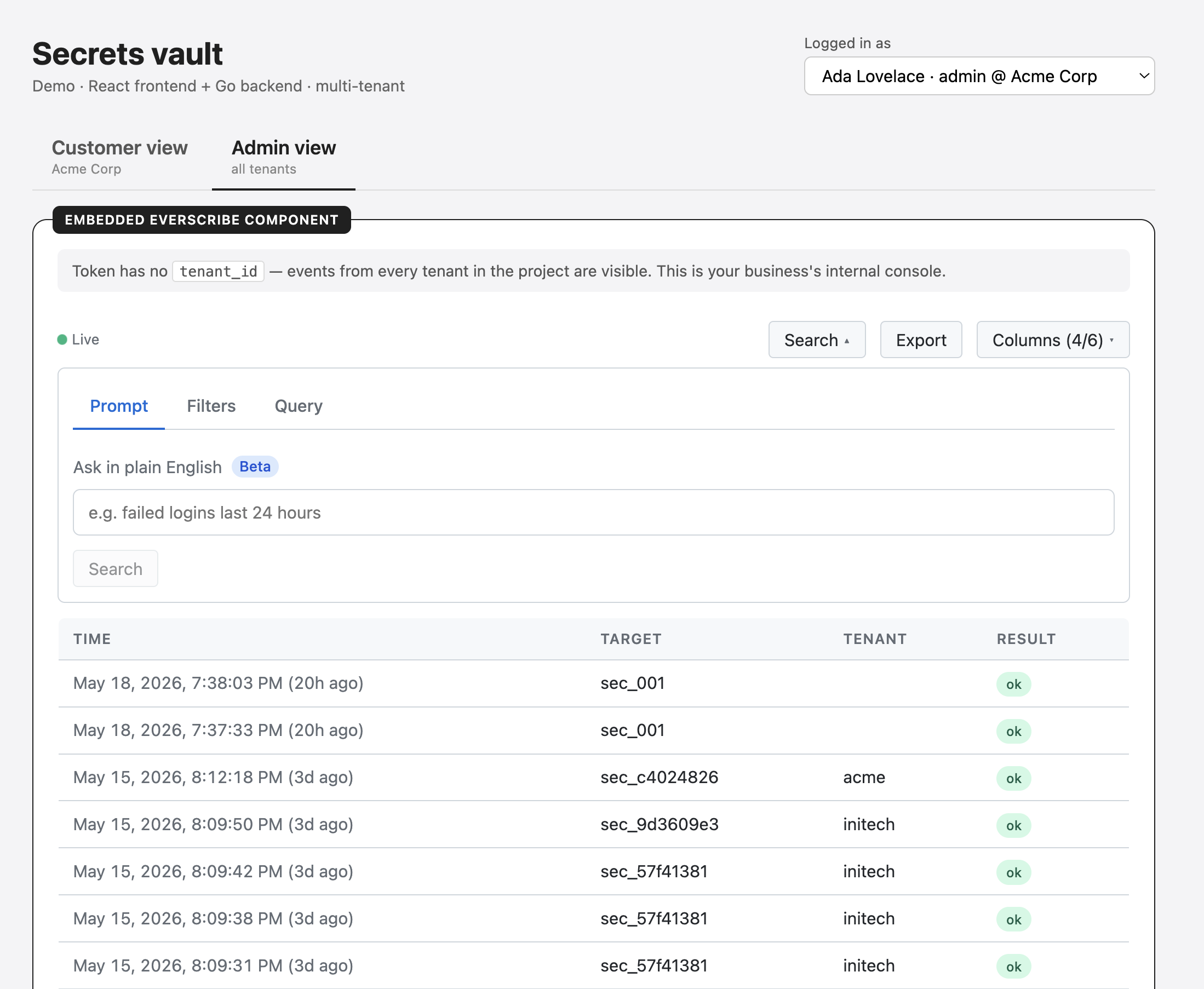1204x989 pixels.
Task: Click the RESULT column header
Action: tap(1026, 639)
